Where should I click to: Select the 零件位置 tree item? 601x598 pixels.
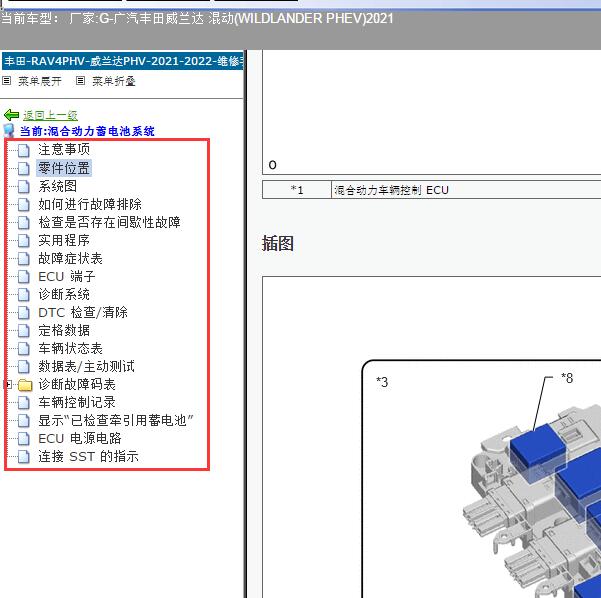coord(64,168)
